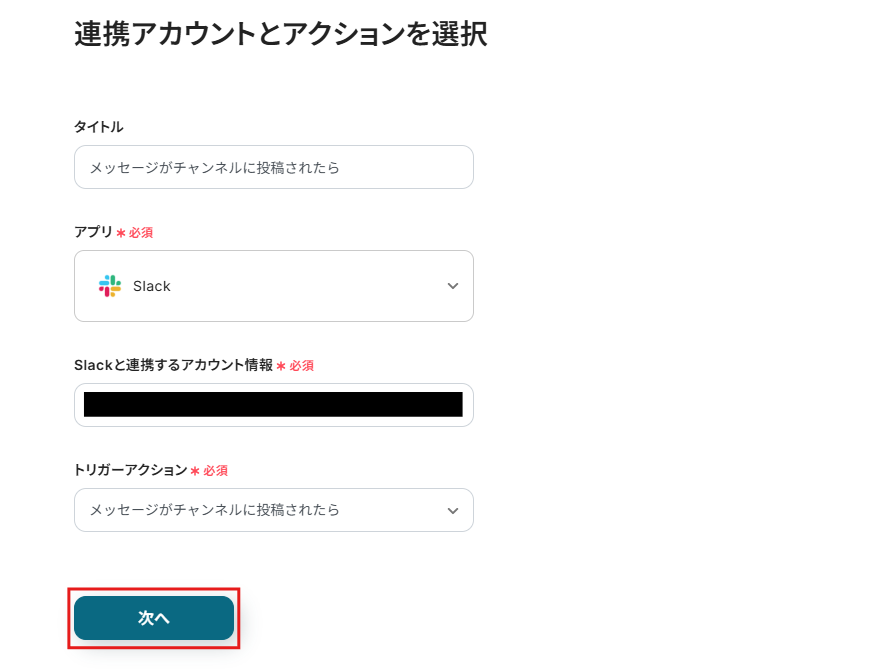Expand the トリガーアクション dropdown chevron
The width and height of the screenshot is (892, 672).
(453, 510)
